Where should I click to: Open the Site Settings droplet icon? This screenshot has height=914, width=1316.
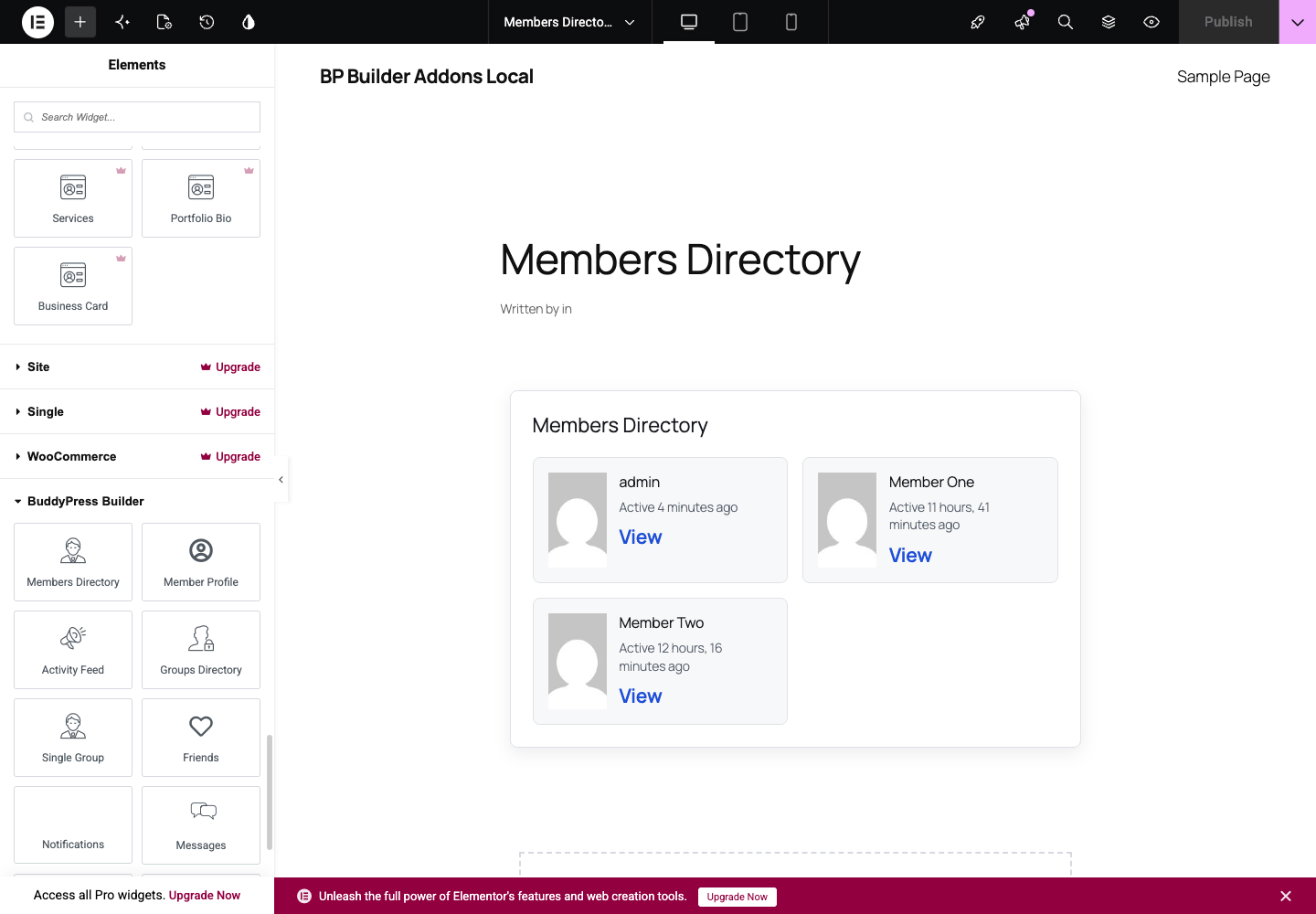(249, 22)
